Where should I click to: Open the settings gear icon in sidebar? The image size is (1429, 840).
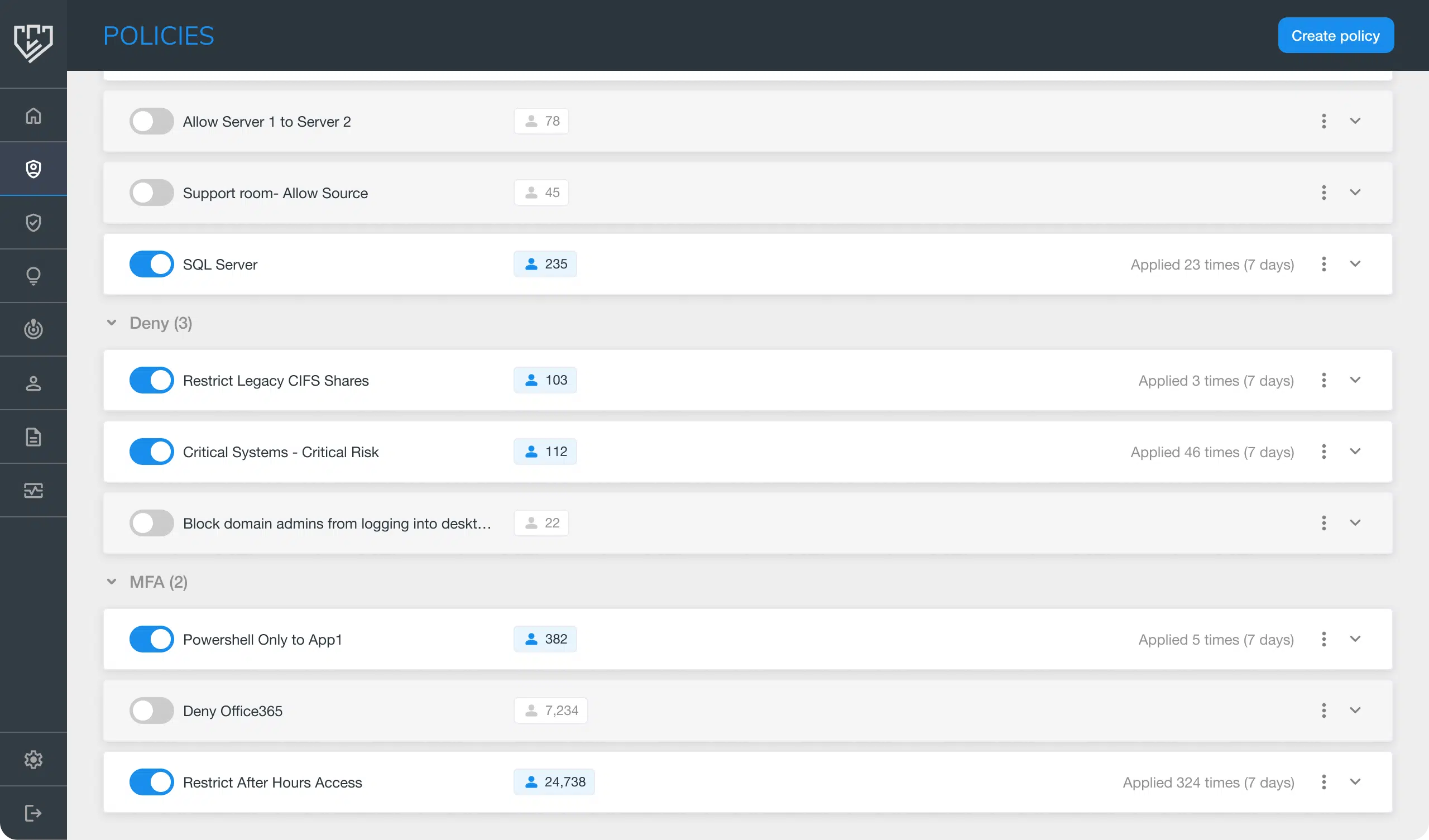click(33, 759)
